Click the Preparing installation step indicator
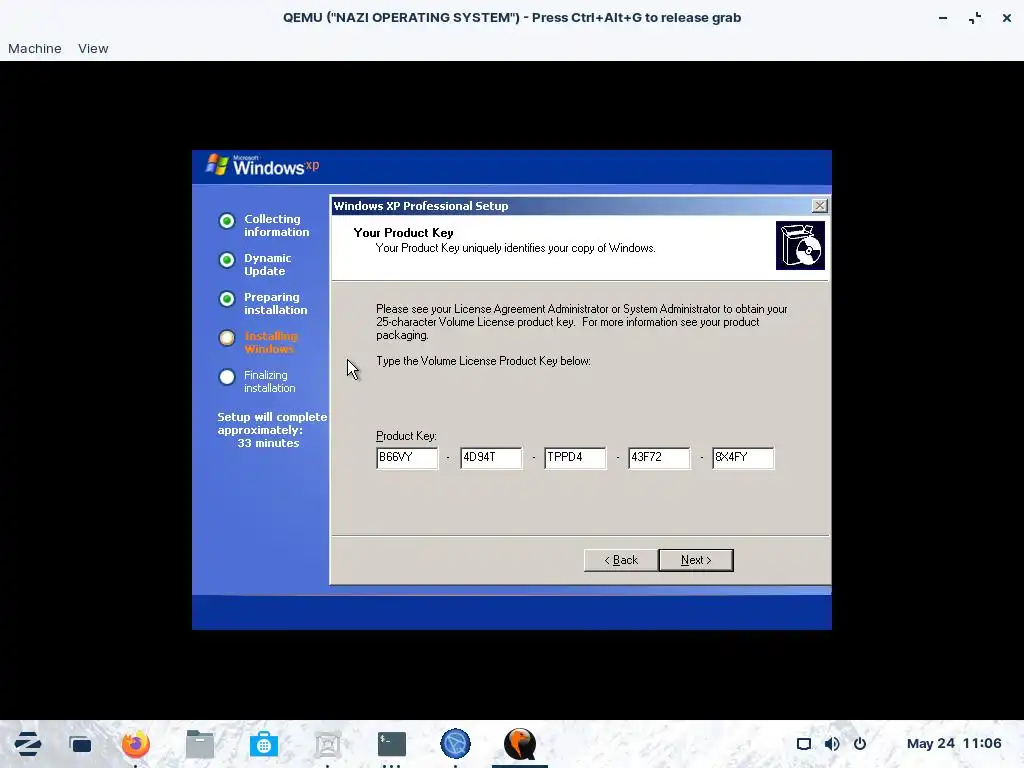1024x768 pixels. [227, 299]
